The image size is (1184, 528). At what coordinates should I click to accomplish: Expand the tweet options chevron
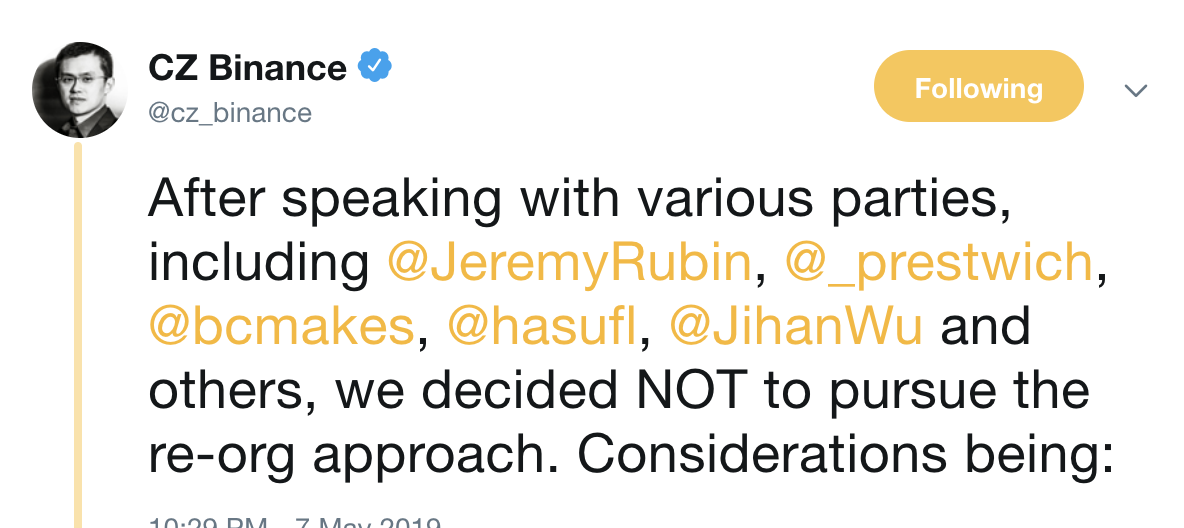point(1135,90)
